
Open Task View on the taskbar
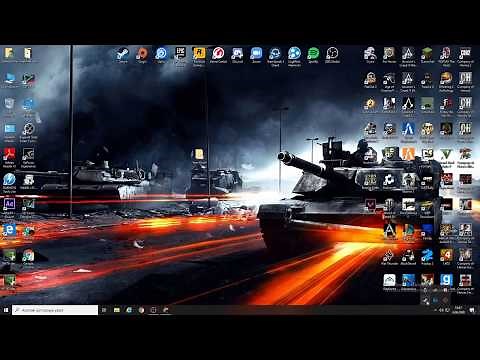coord(104,310)
